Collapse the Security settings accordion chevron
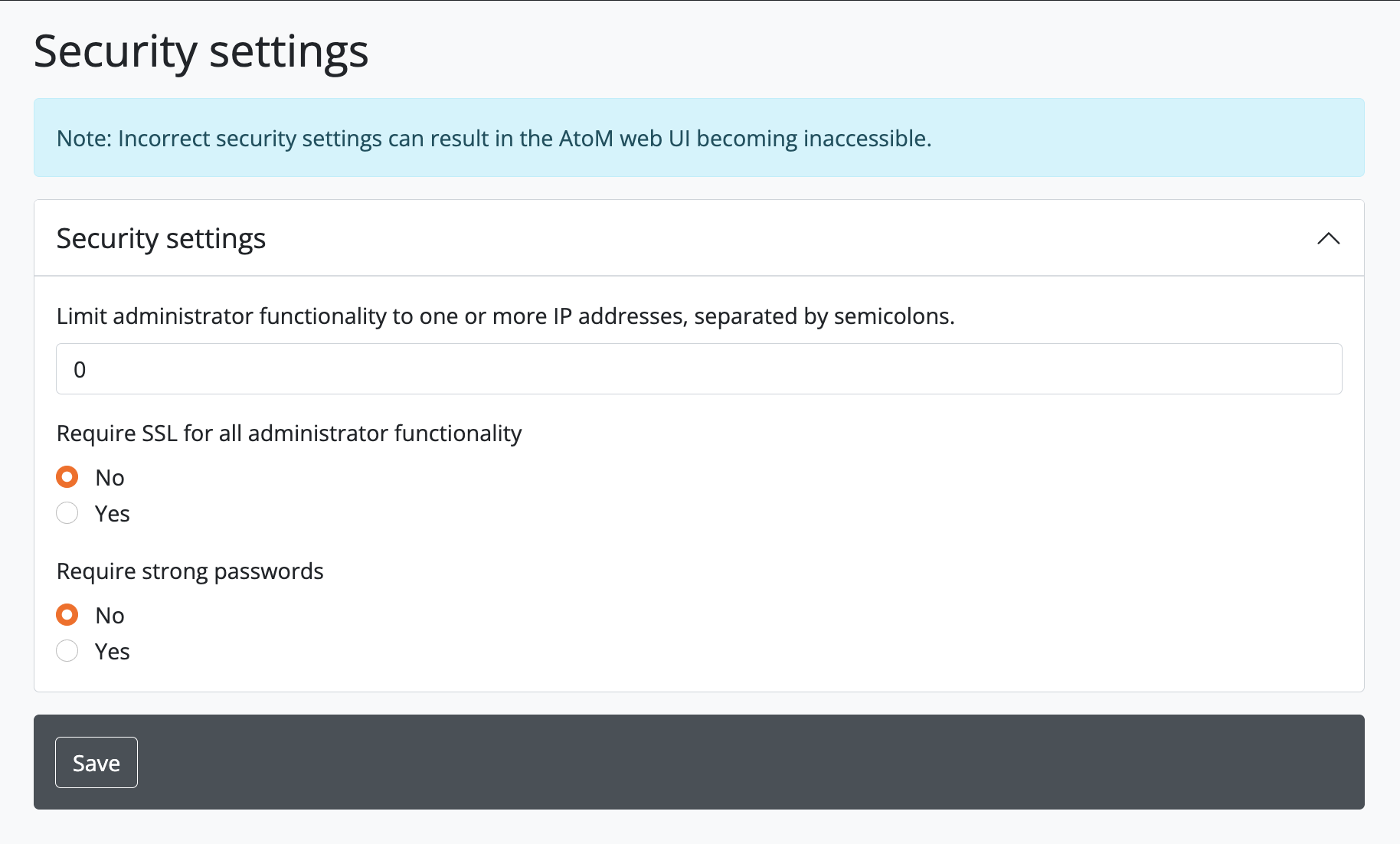This screenshot has width=1400, height=844. coord(1328,239)
